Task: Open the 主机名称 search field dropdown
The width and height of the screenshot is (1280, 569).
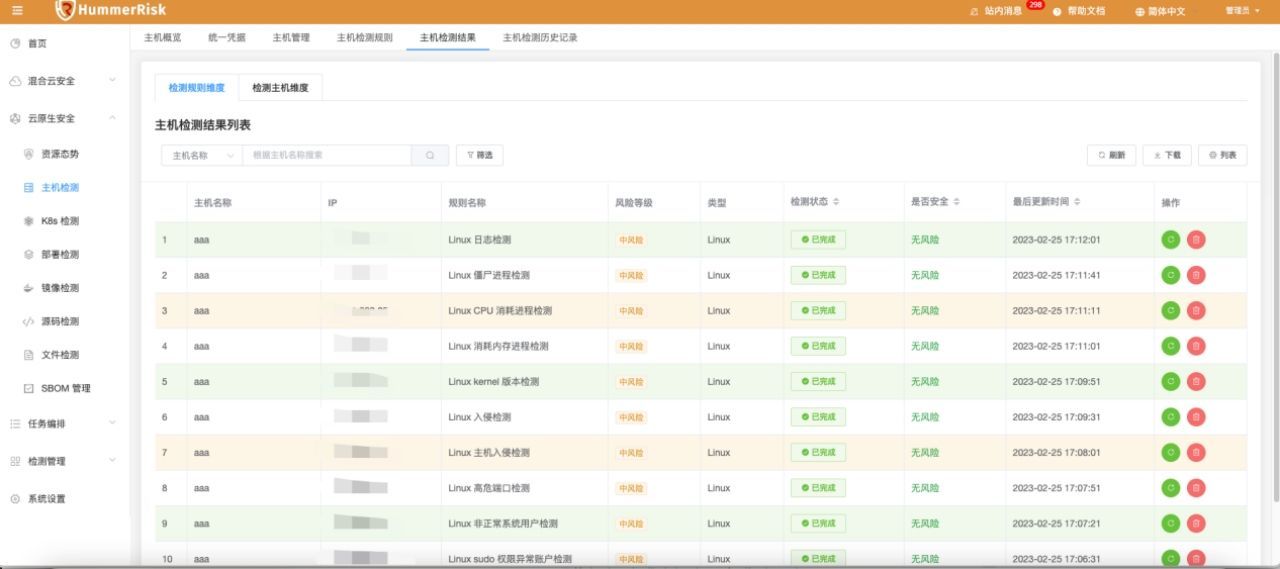Action: click(201, 155)
